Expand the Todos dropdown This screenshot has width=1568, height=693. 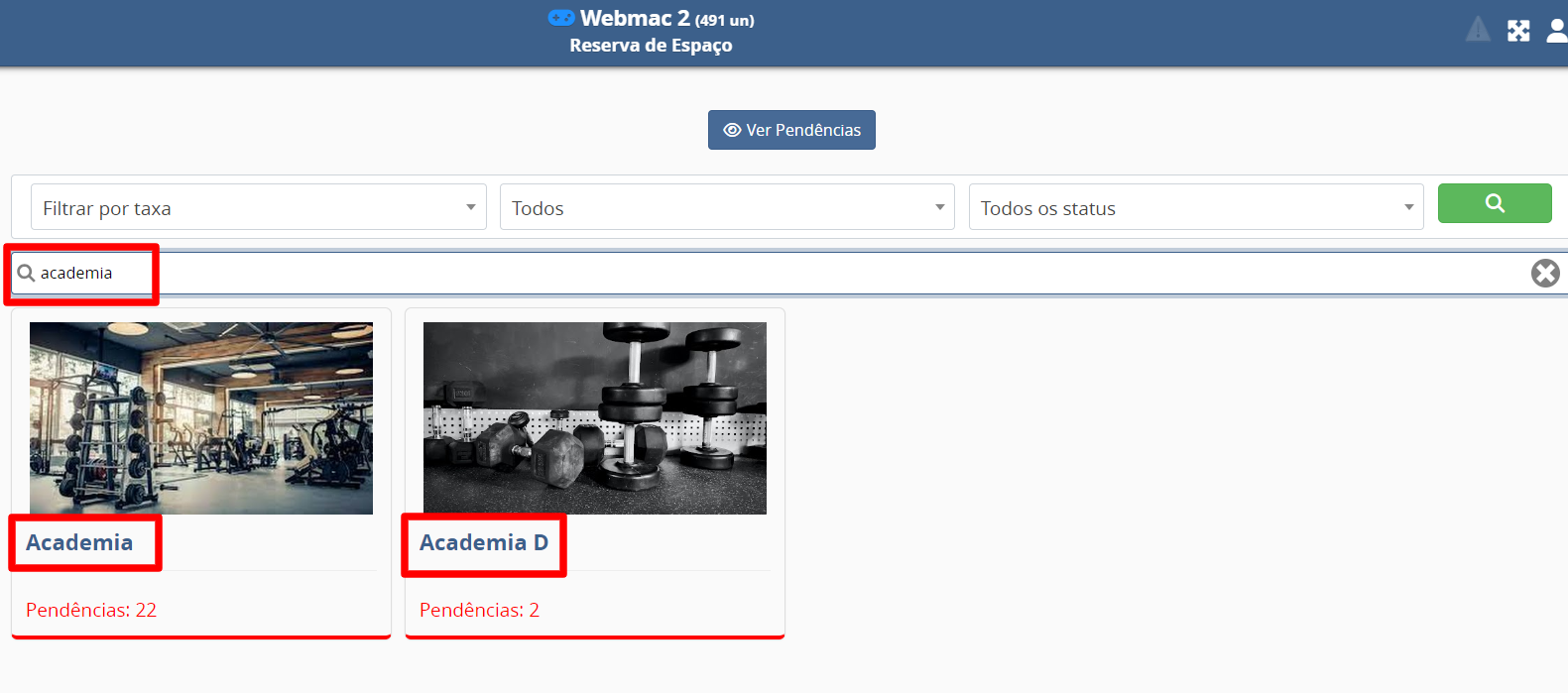(x=727, y=207)
